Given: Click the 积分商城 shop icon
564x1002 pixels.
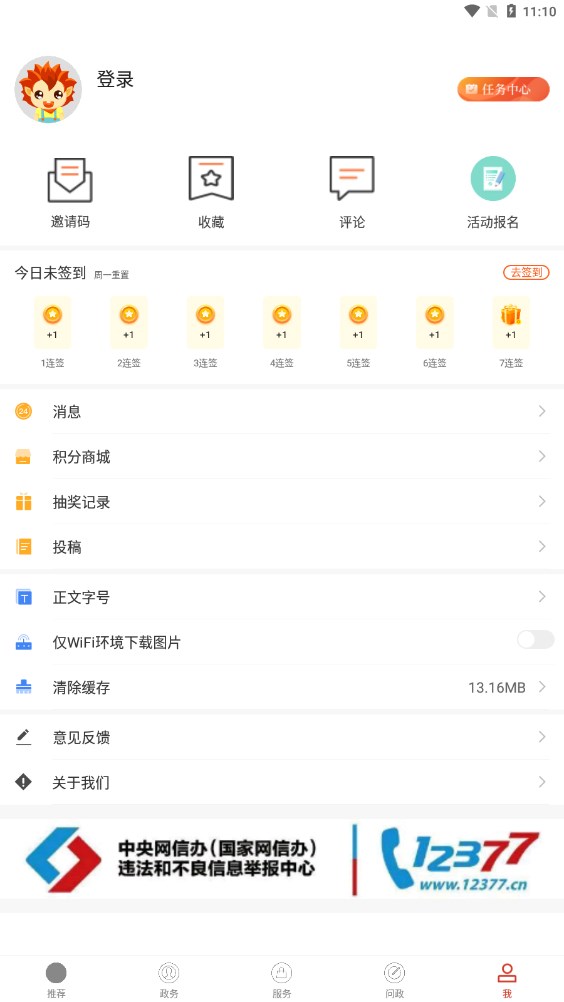Looking at the screenshot, I should pos(24,456).
